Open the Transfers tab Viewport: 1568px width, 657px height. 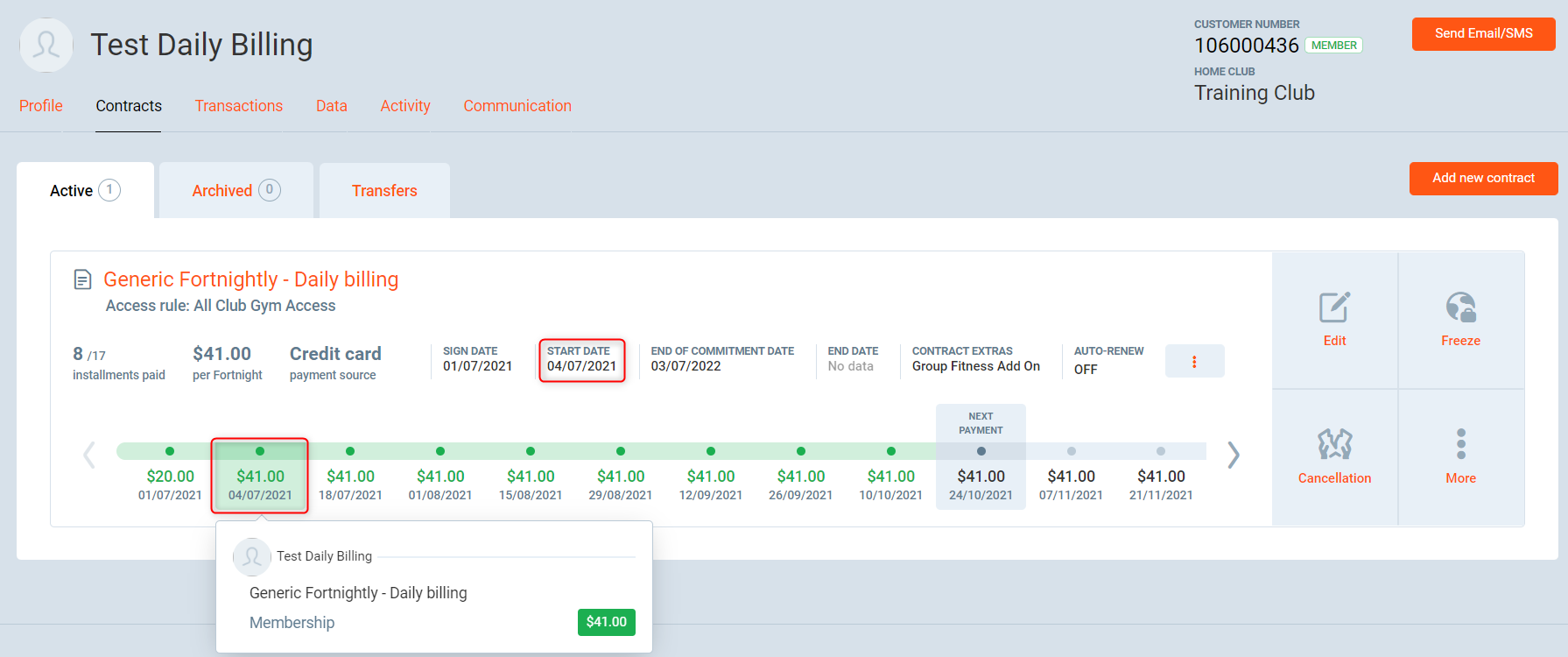click(384, 191)
